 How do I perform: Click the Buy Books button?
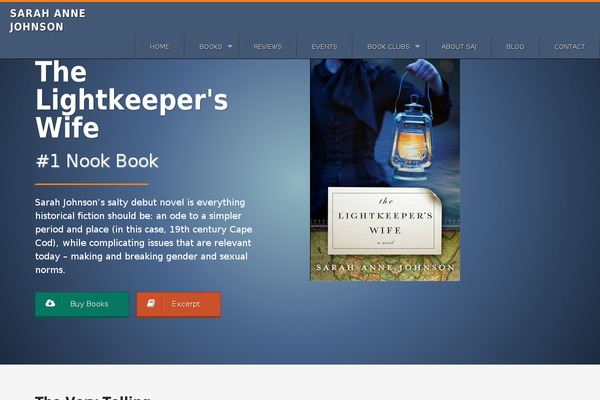pyautogui.click(x=82, y=304)
